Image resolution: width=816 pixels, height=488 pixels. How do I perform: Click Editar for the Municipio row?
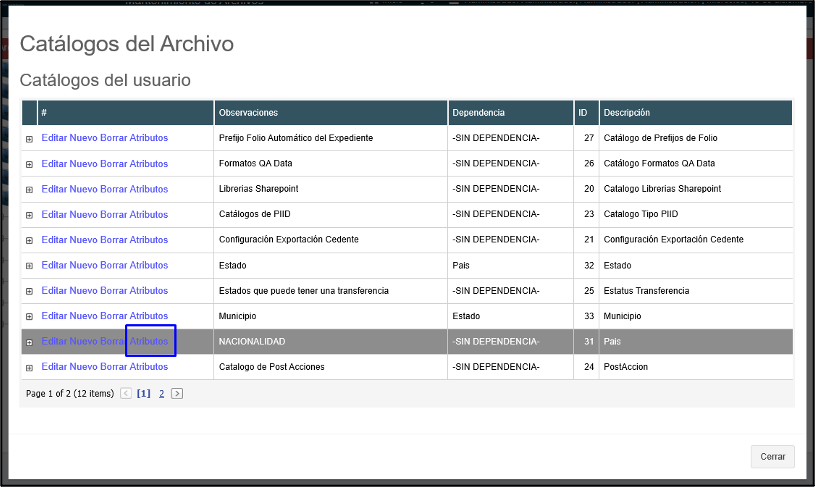pyautogui.click(x=54, y=316)
